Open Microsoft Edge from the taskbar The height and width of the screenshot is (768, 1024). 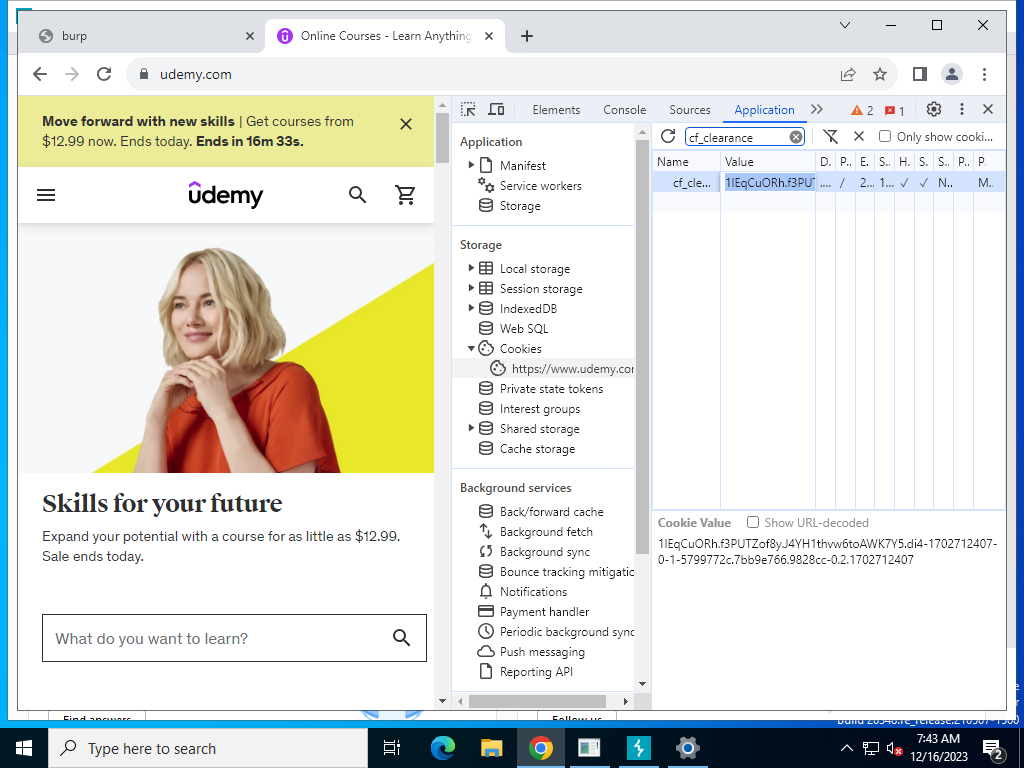pos(443,748)
